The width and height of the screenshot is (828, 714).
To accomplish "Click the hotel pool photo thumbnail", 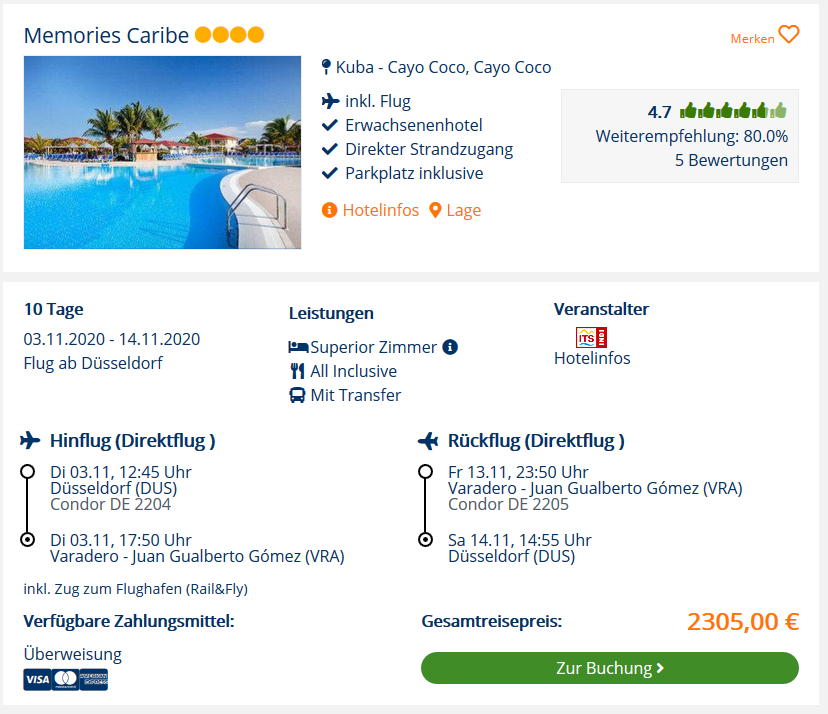I will click(162, 152).
